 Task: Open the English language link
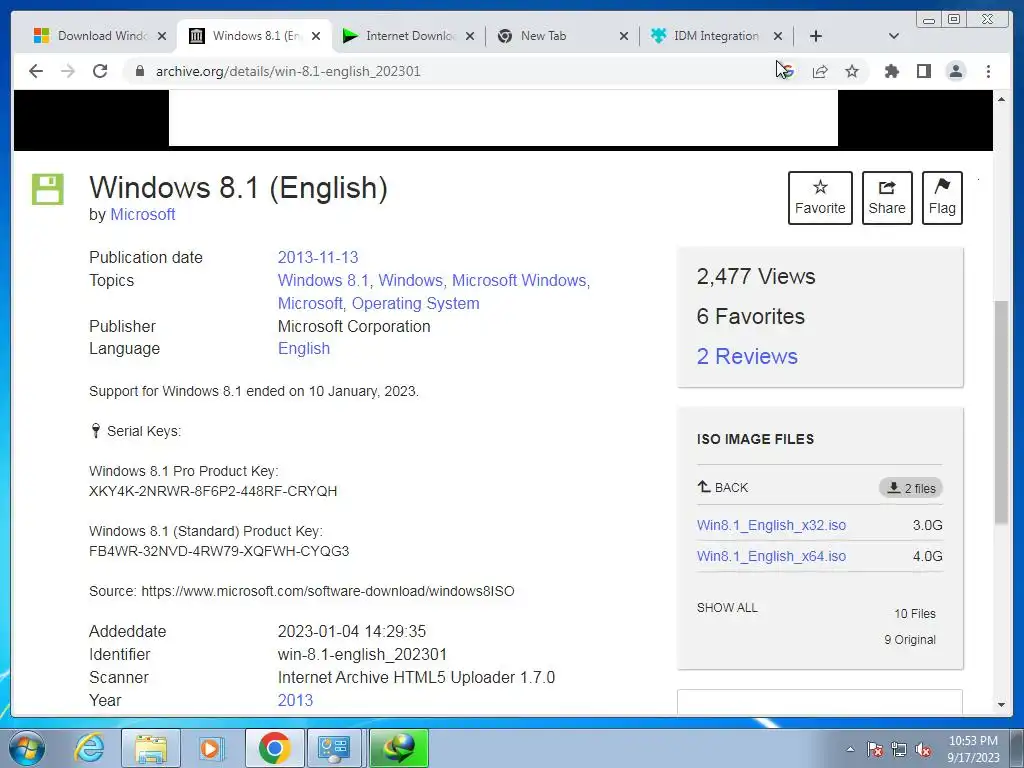pyautogui.click(x=304, y=349)
